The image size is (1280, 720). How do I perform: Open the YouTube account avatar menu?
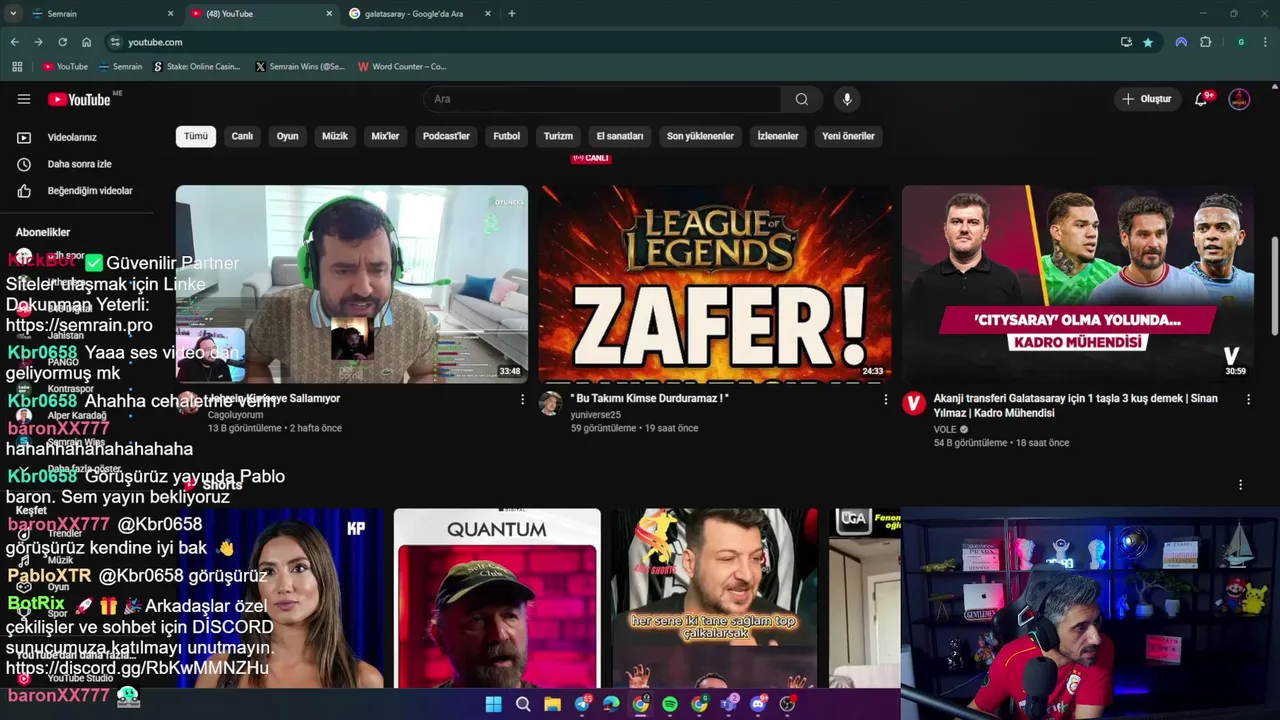[1239, 99]
